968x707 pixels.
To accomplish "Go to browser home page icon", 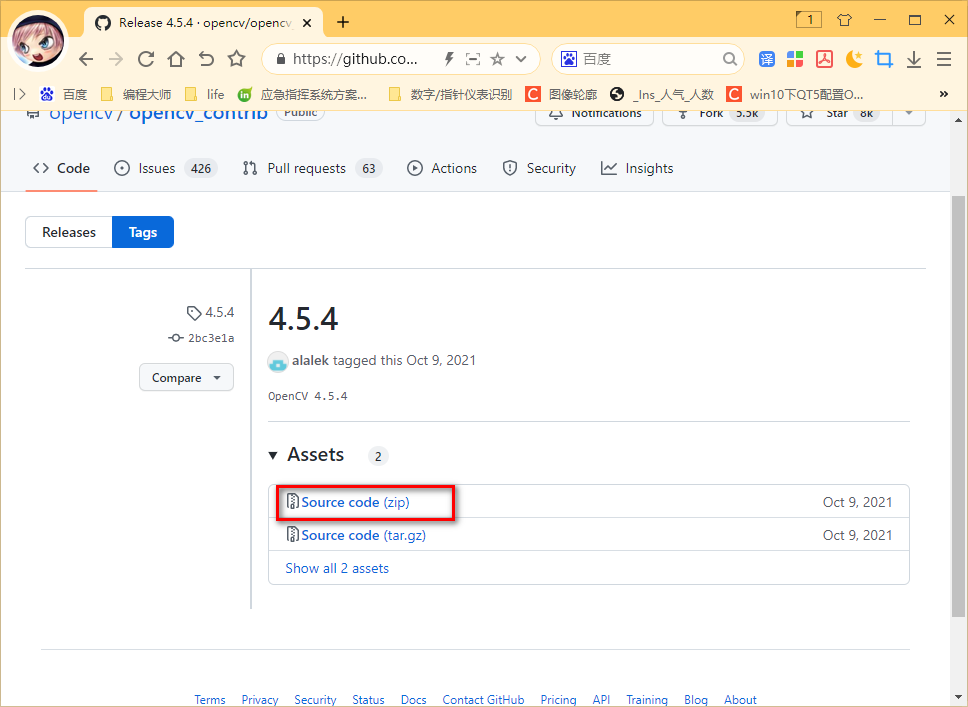I will [x=176, y=59].
